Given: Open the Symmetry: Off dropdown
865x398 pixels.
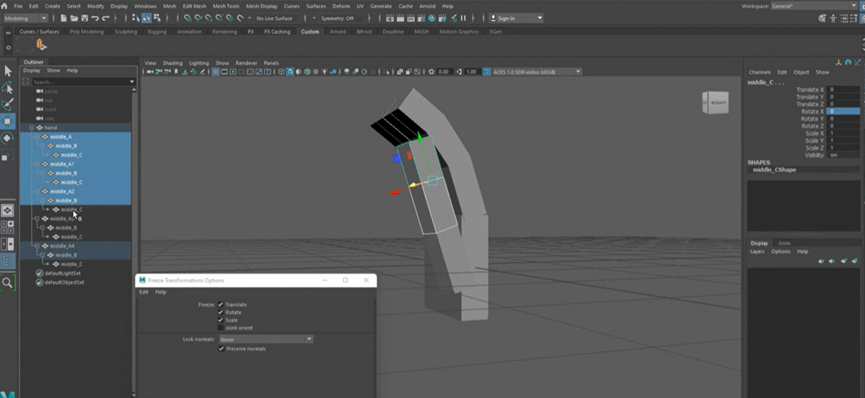Looking at the screenshot, I should click(341, 18).
